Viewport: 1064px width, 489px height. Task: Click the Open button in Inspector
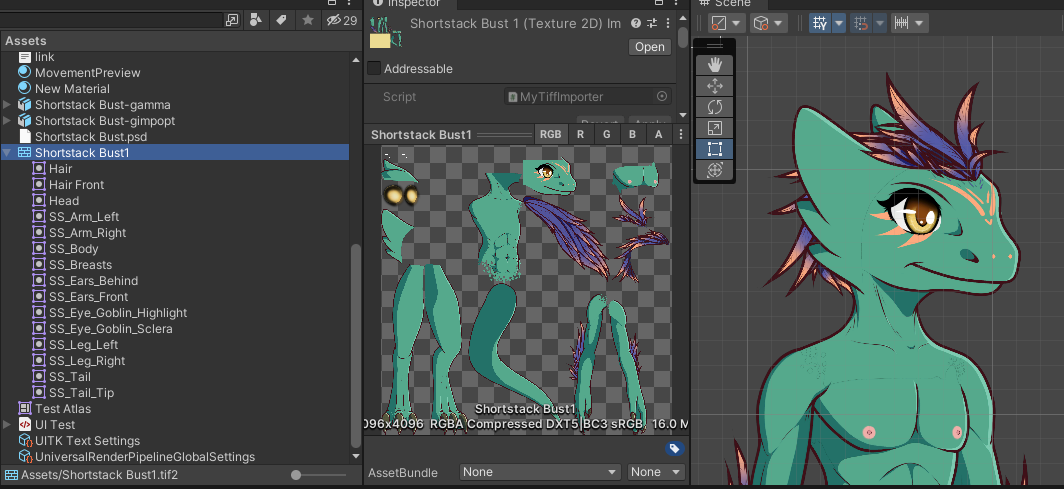coord(649,47)
